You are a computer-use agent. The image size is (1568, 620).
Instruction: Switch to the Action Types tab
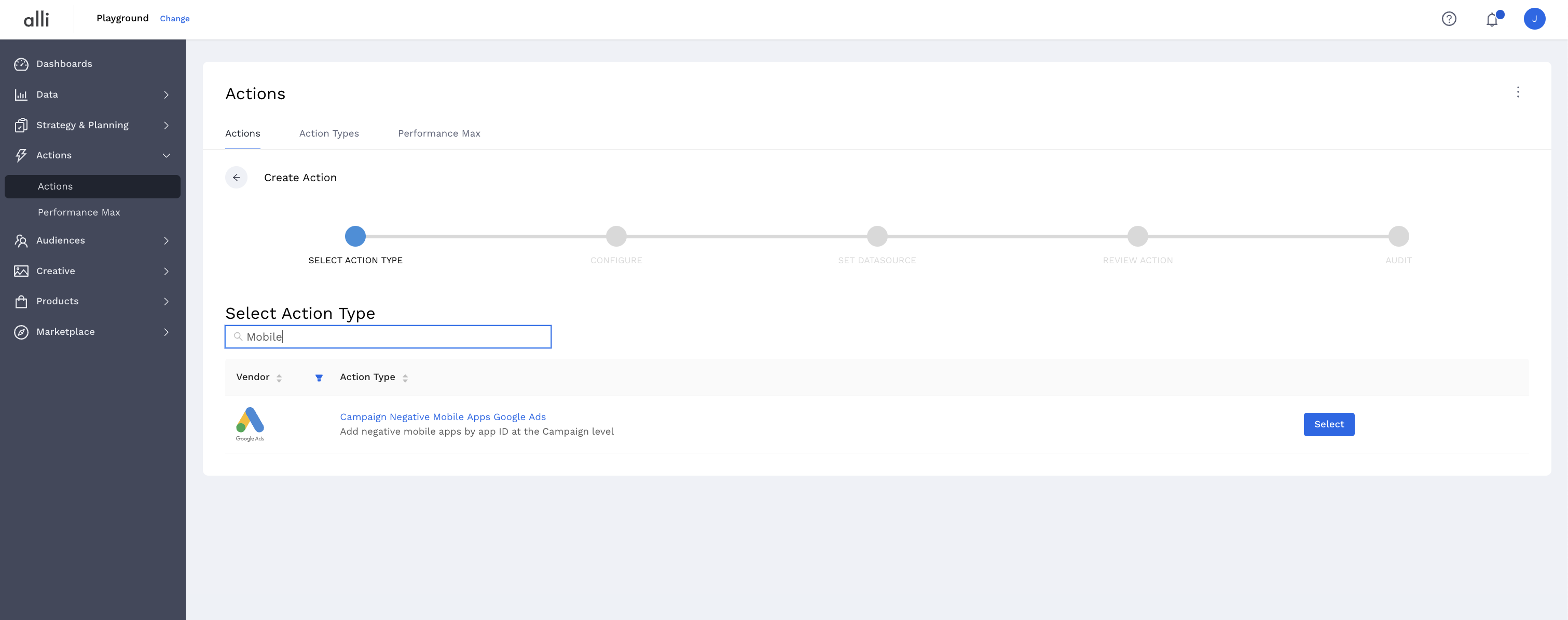[x=328, y=133]
